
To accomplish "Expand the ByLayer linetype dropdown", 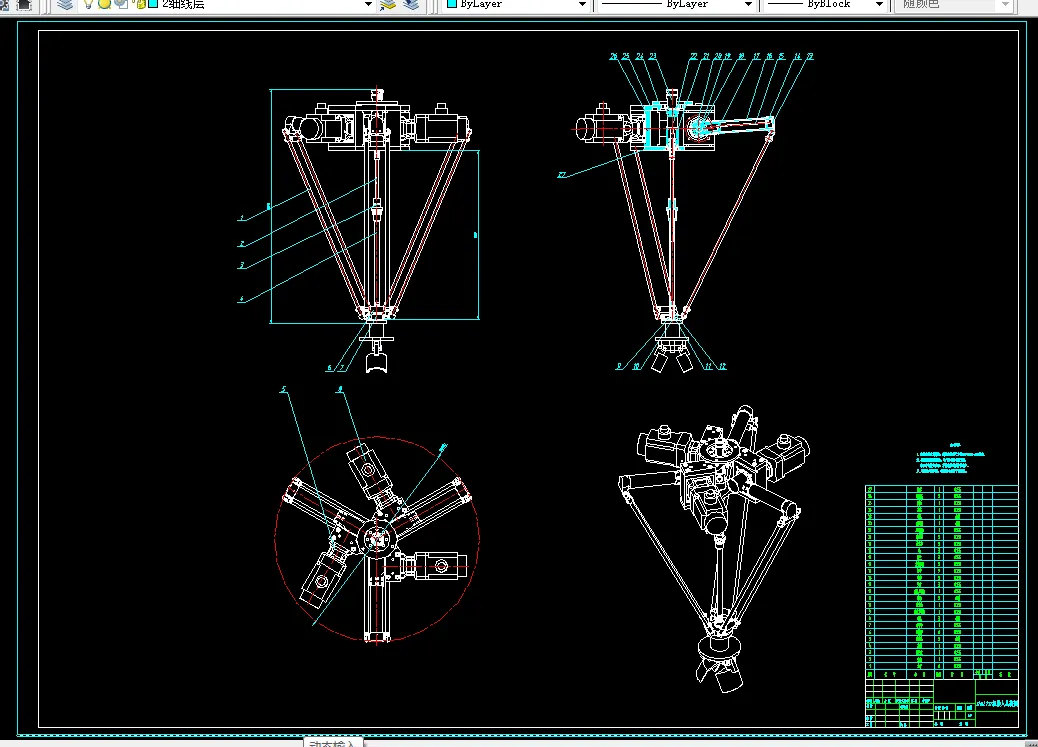I will 748,5.
